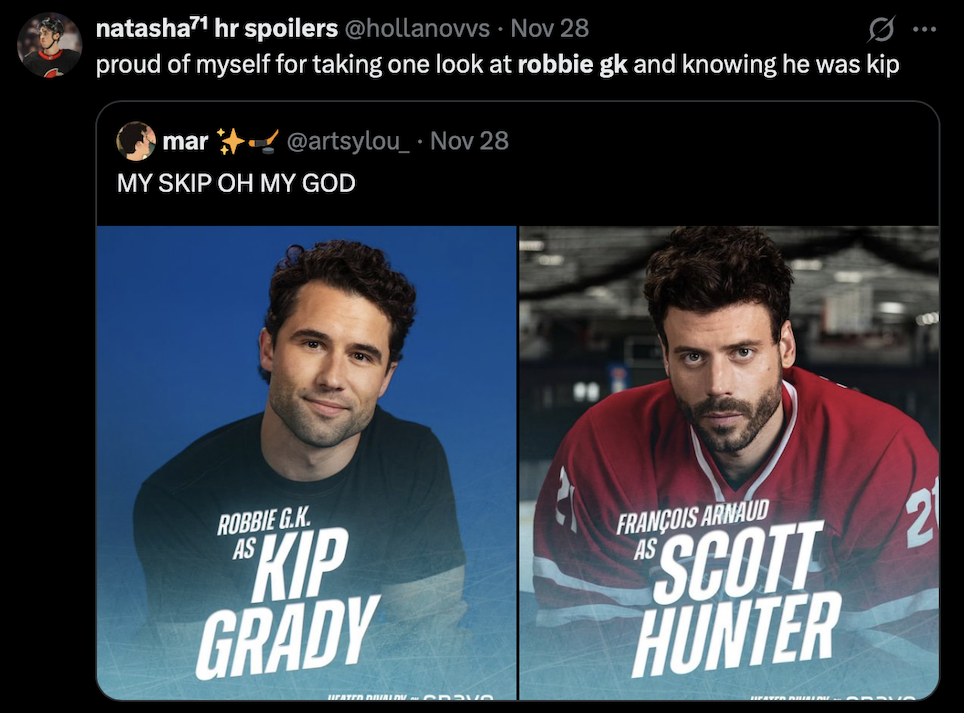The width and height of the screenshot is (964, 713).
Task: Click the main tweet text about kip
Action: (x=497, y=65)
